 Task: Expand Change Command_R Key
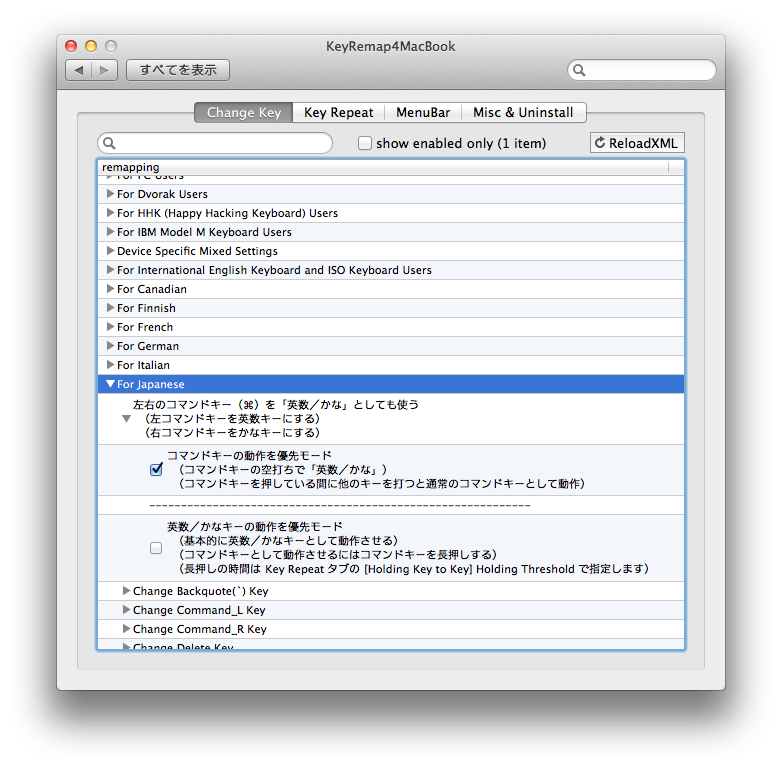pyautogui.click(x=127, y=628)
